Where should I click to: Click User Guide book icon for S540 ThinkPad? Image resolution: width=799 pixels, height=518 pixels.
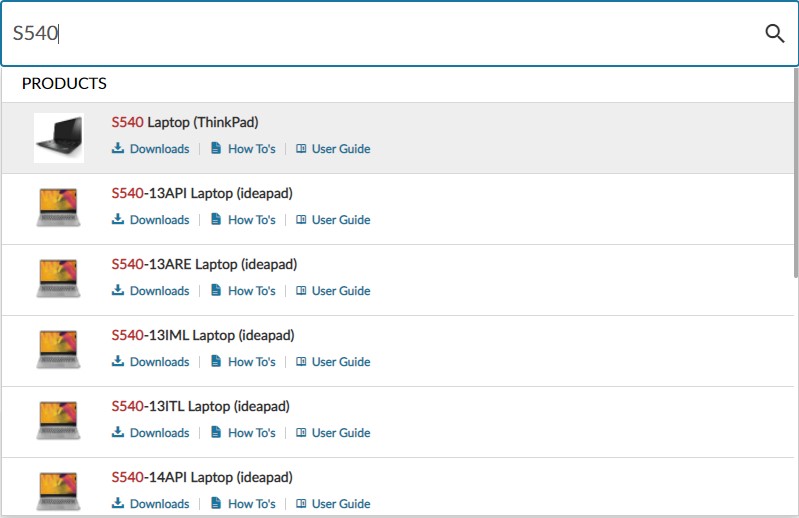(x=301, y=149)
